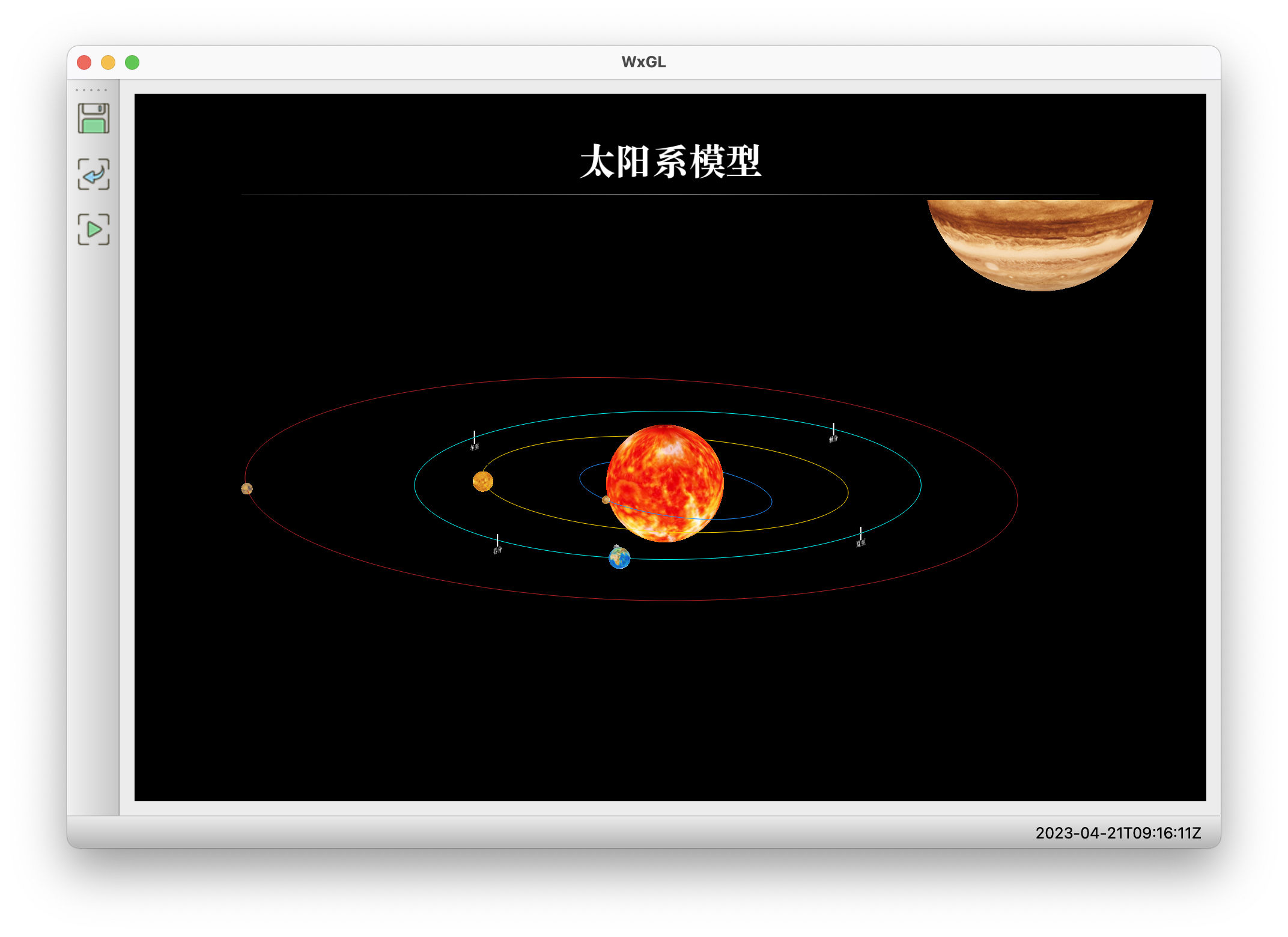Click Mars on the red orbit
Screen dimensions: 1288x937
click(247, 489)
